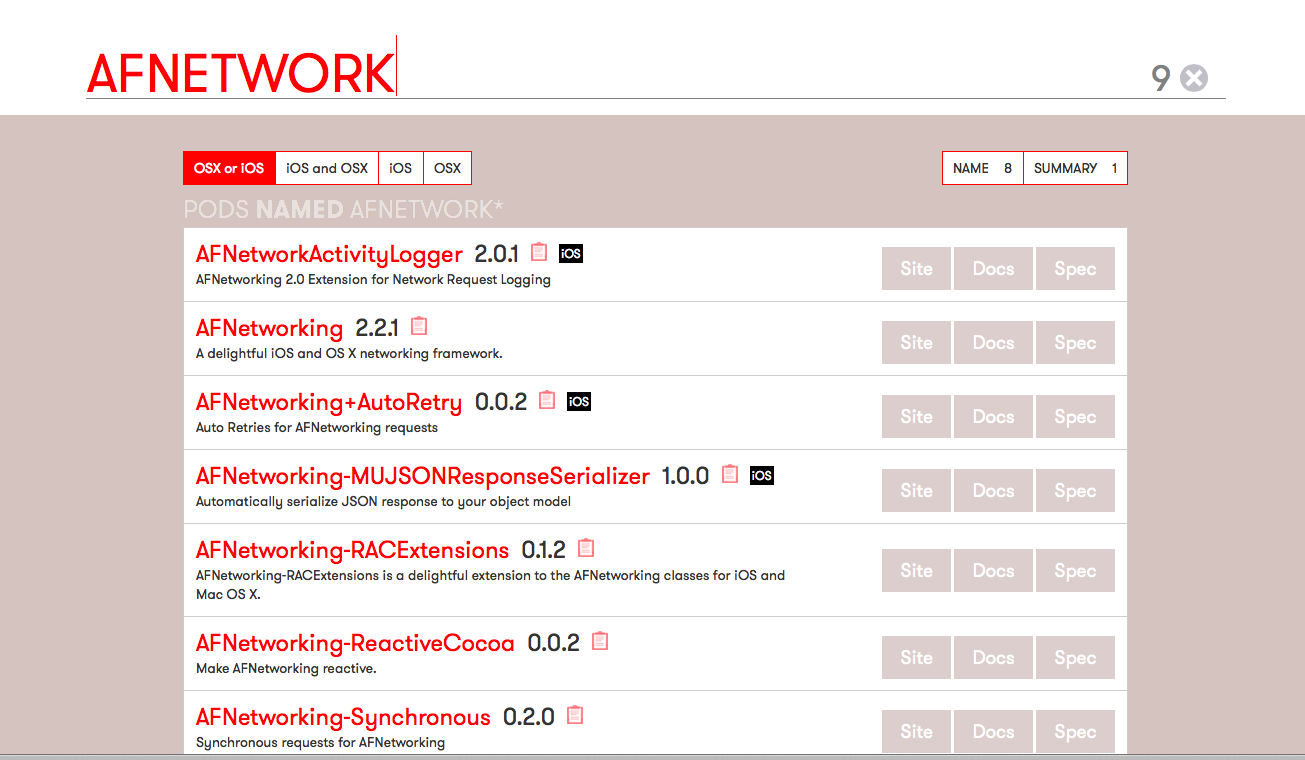Open Site for AFNetworking-MUJSONResponseSerializer
The image size is (1305, 760).
coord(916,491)
